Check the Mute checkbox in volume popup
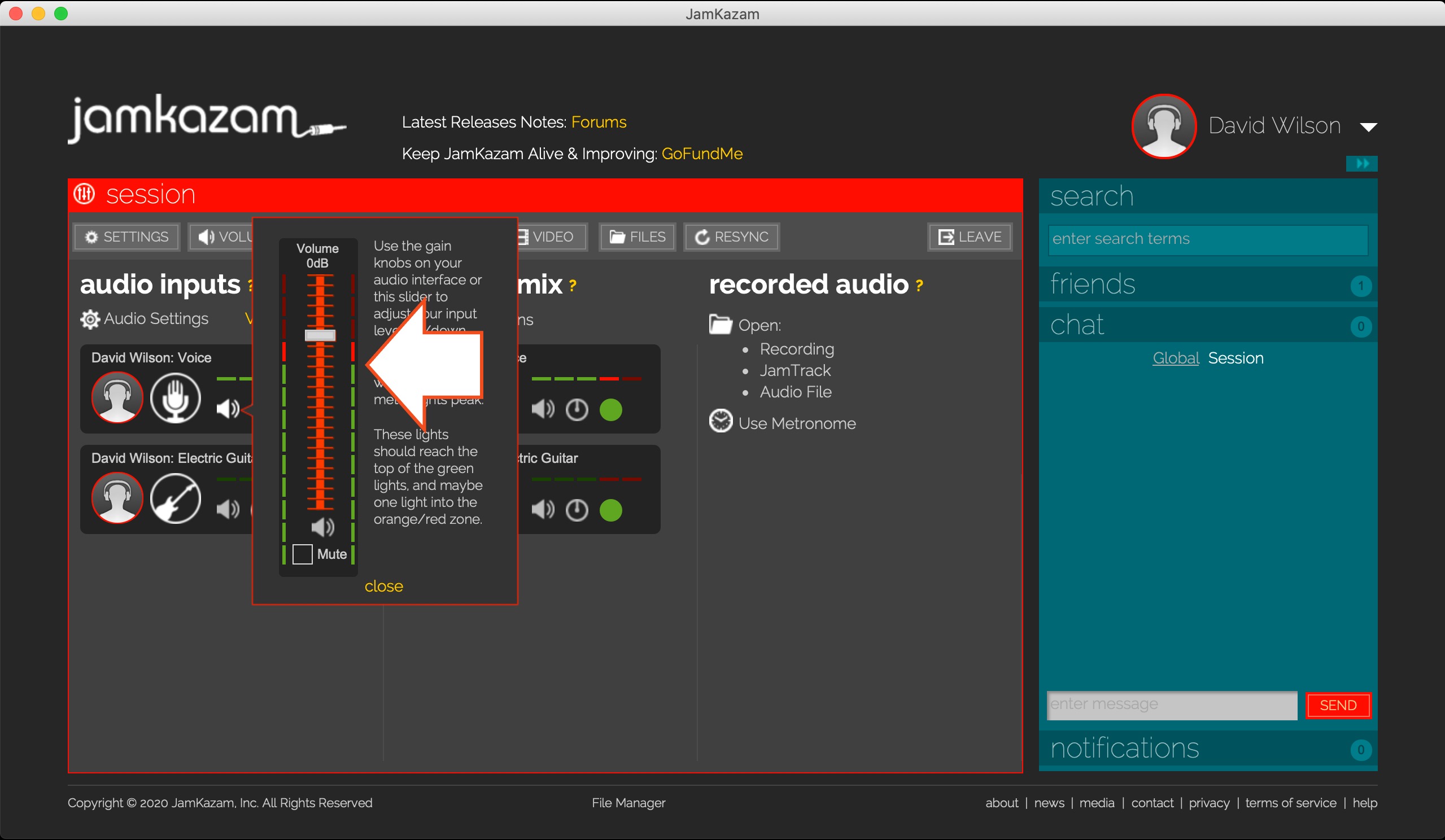1445x840 pixels. 302,554
